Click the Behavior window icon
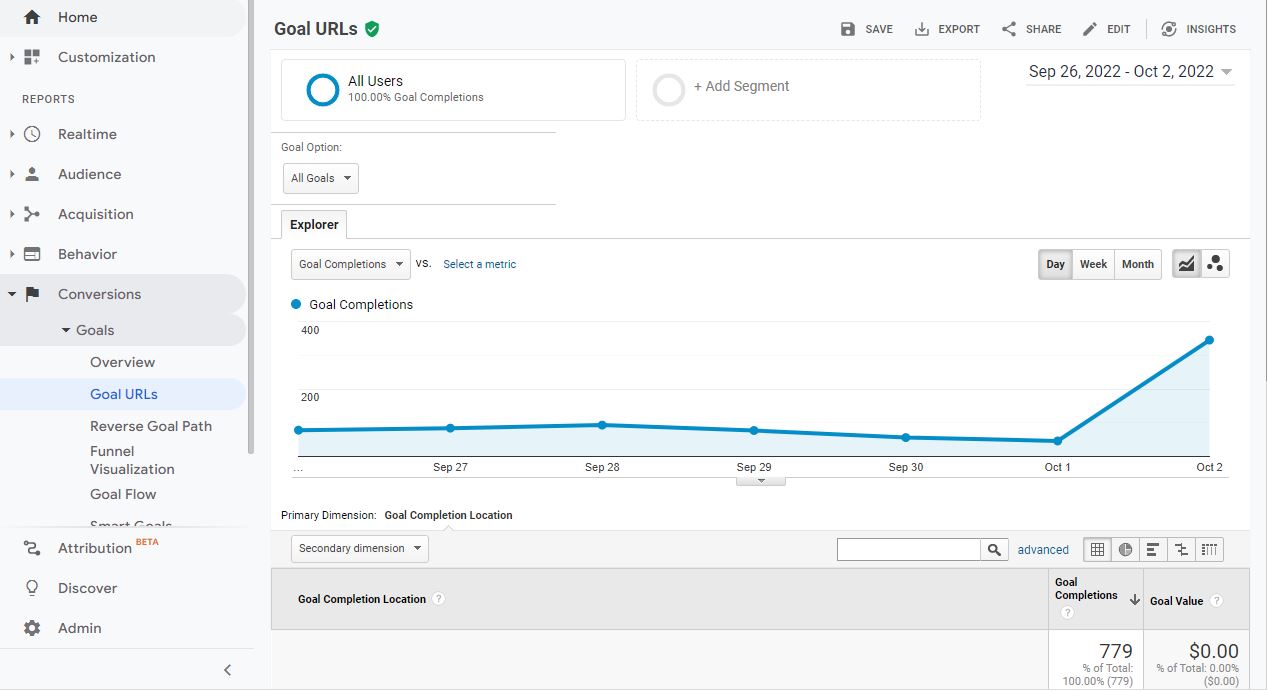1267x693 pixels. click(x=32, y=254)
